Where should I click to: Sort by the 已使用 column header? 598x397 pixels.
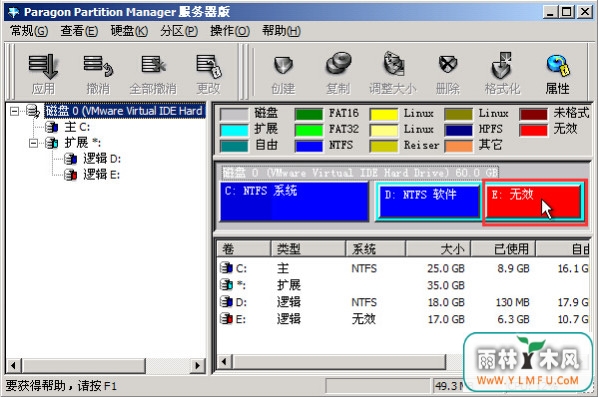(x=503, y=249)
